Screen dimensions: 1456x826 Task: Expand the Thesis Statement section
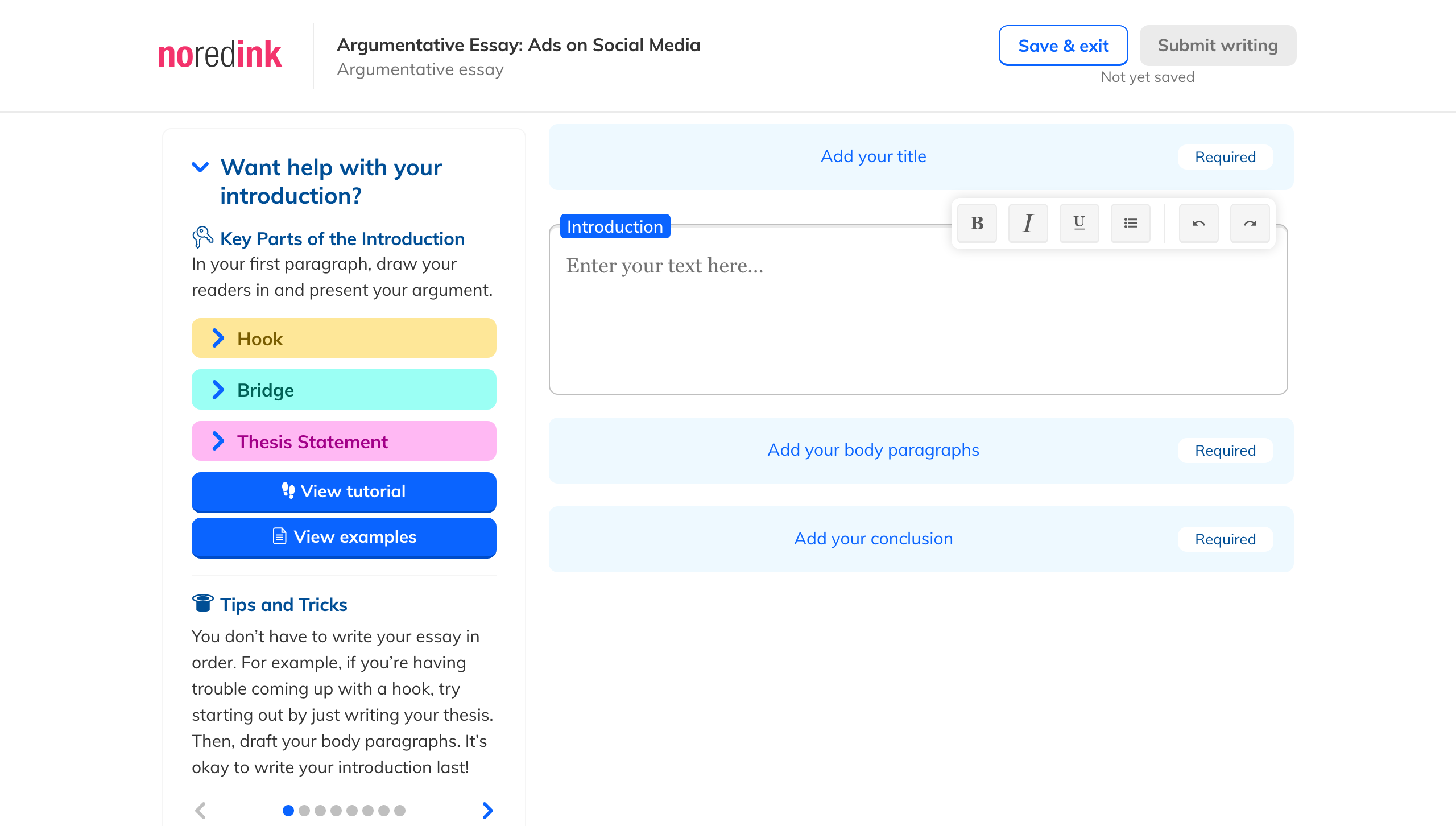tap(344, 441)
